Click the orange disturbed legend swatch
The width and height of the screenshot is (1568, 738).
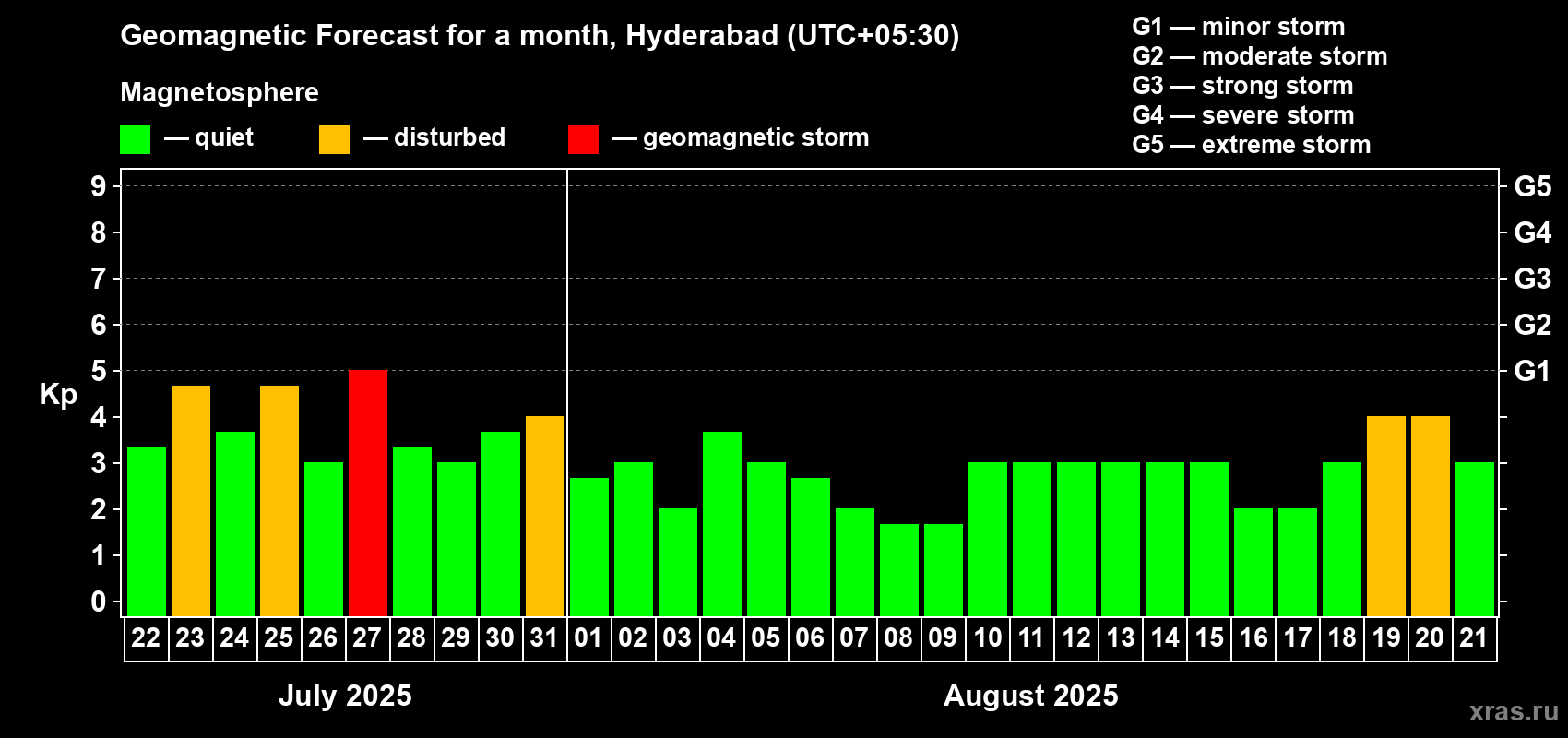click(x=335, y=139)
